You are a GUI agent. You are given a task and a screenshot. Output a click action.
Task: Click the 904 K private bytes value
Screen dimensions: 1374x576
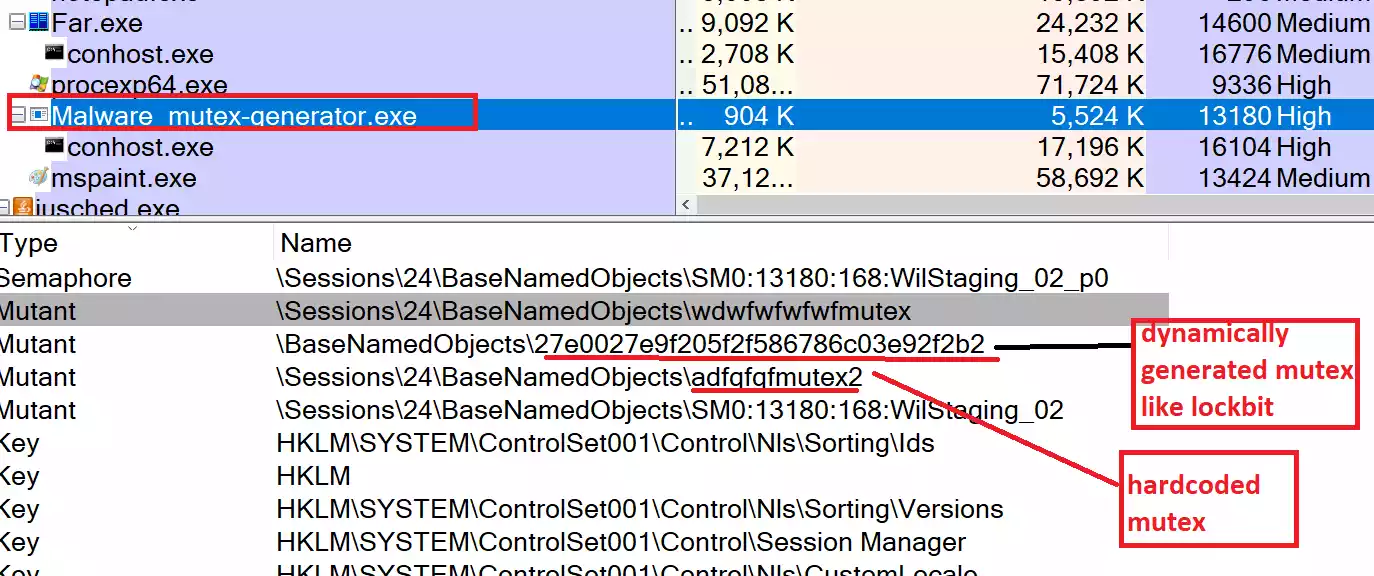point(758,115)
